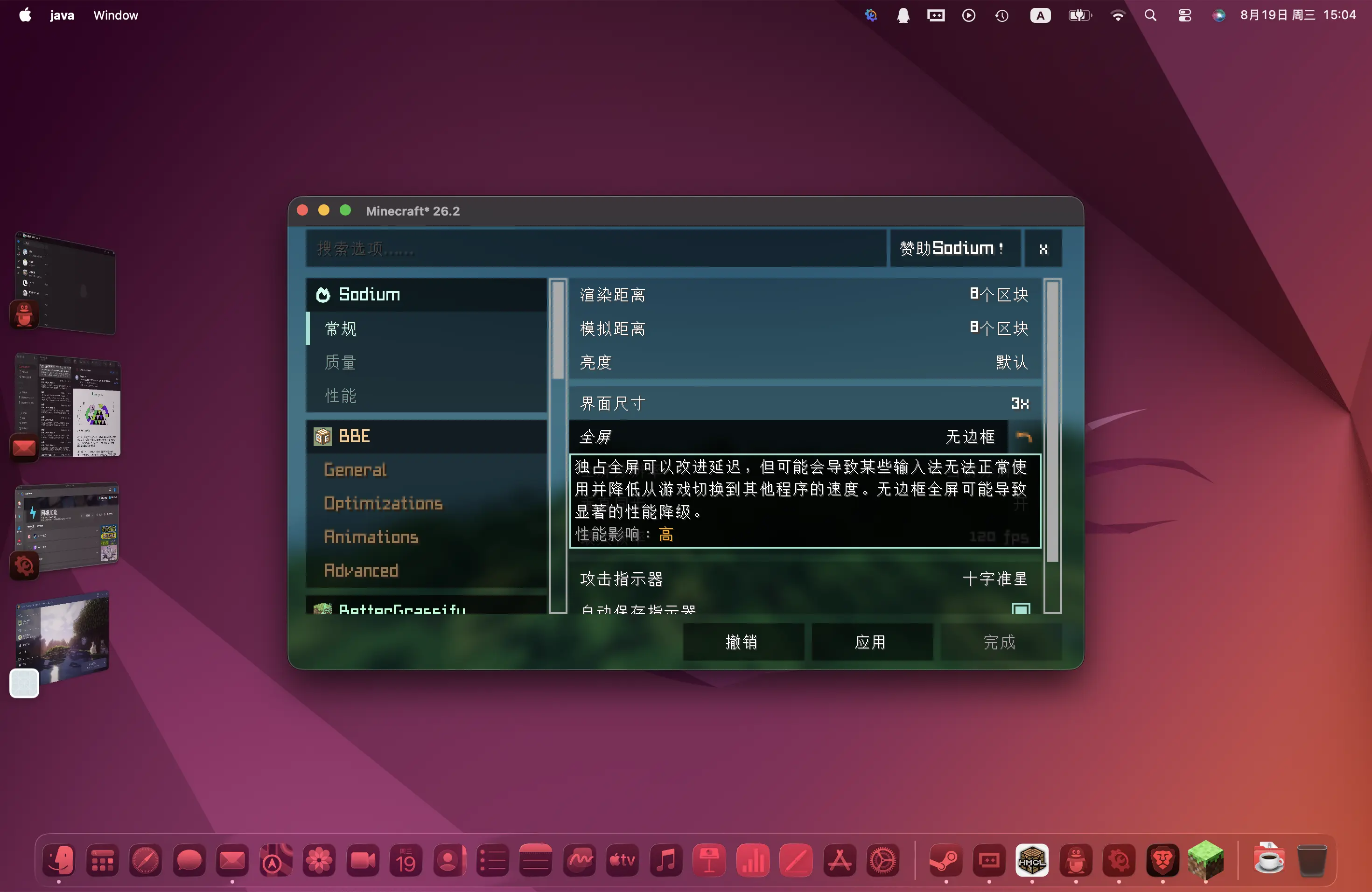Open the BBE Advanced page
The width and height of the screenshot is (1372, 892).
point(427,570)
